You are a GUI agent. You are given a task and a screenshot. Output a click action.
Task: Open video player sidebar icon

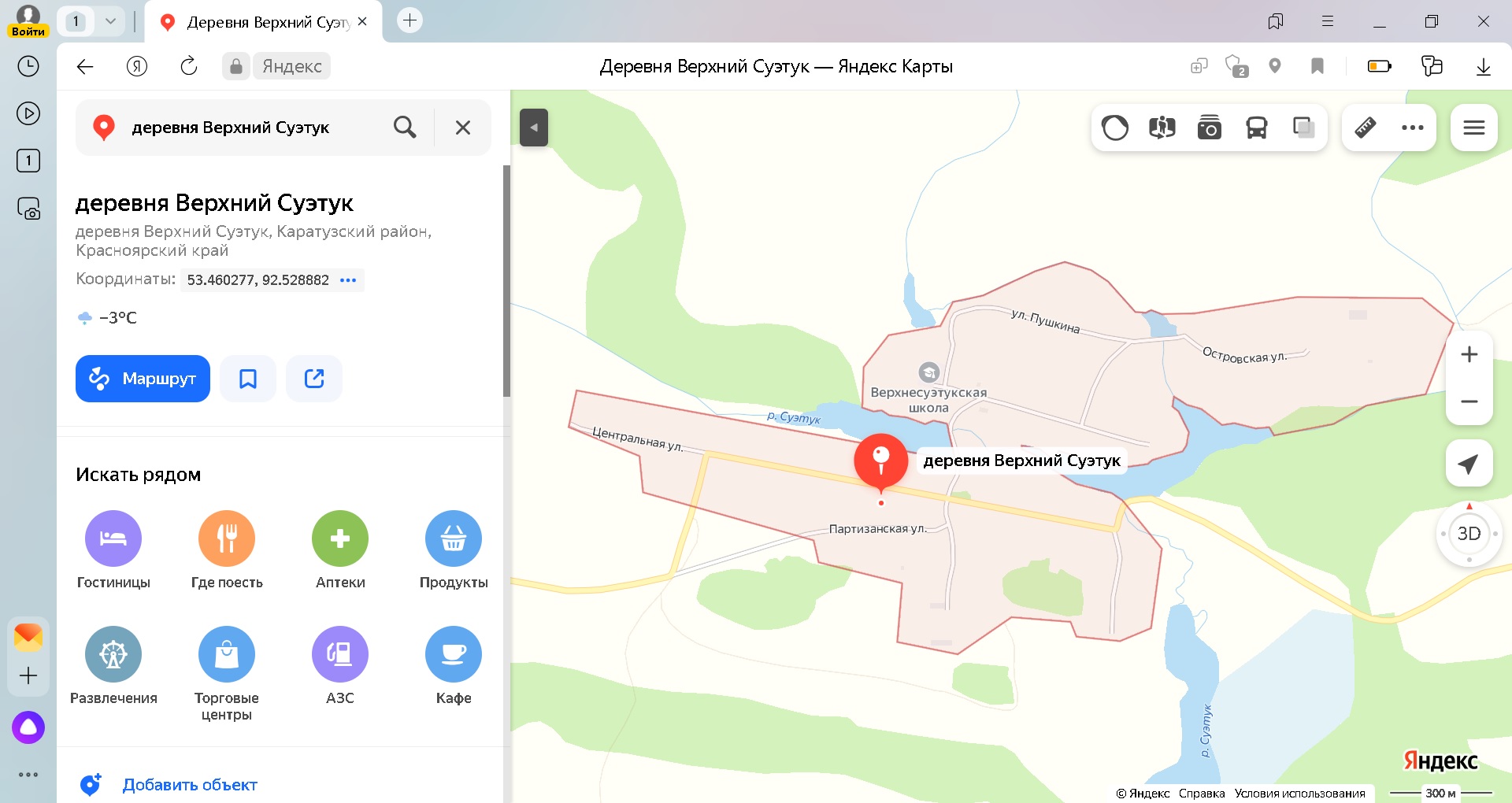28,113
